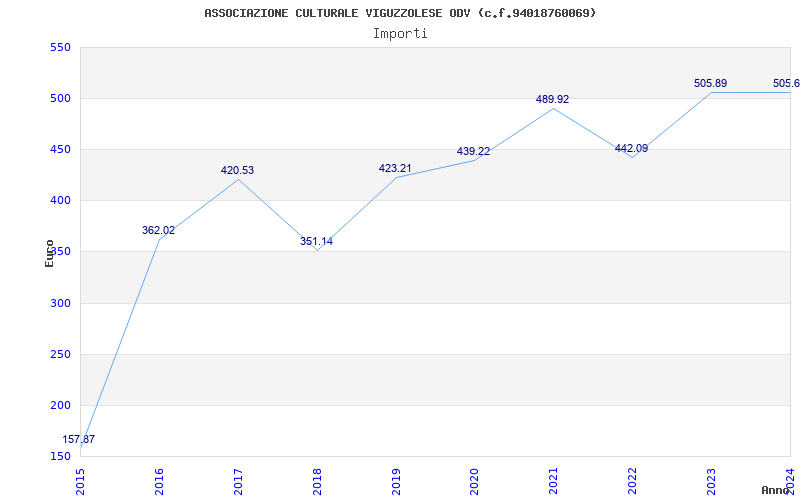Click the chart title ASSOCIAZIONE CULTURALE VIGUZZOLESE ODV

tap(399, 13)
